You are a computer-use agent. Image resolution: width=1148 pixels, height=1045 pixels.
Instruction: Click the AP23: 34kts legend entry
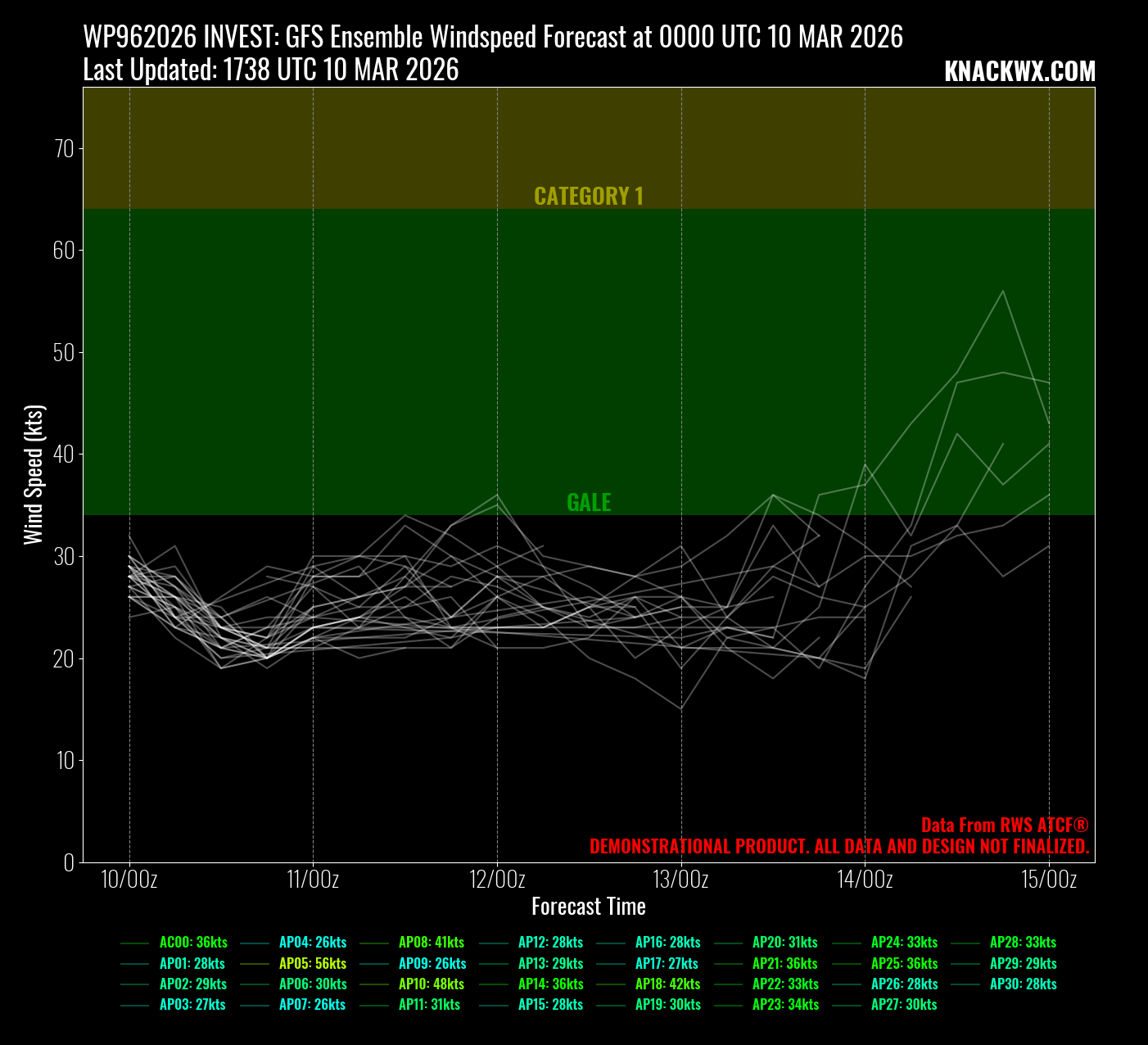point(785,1005)
